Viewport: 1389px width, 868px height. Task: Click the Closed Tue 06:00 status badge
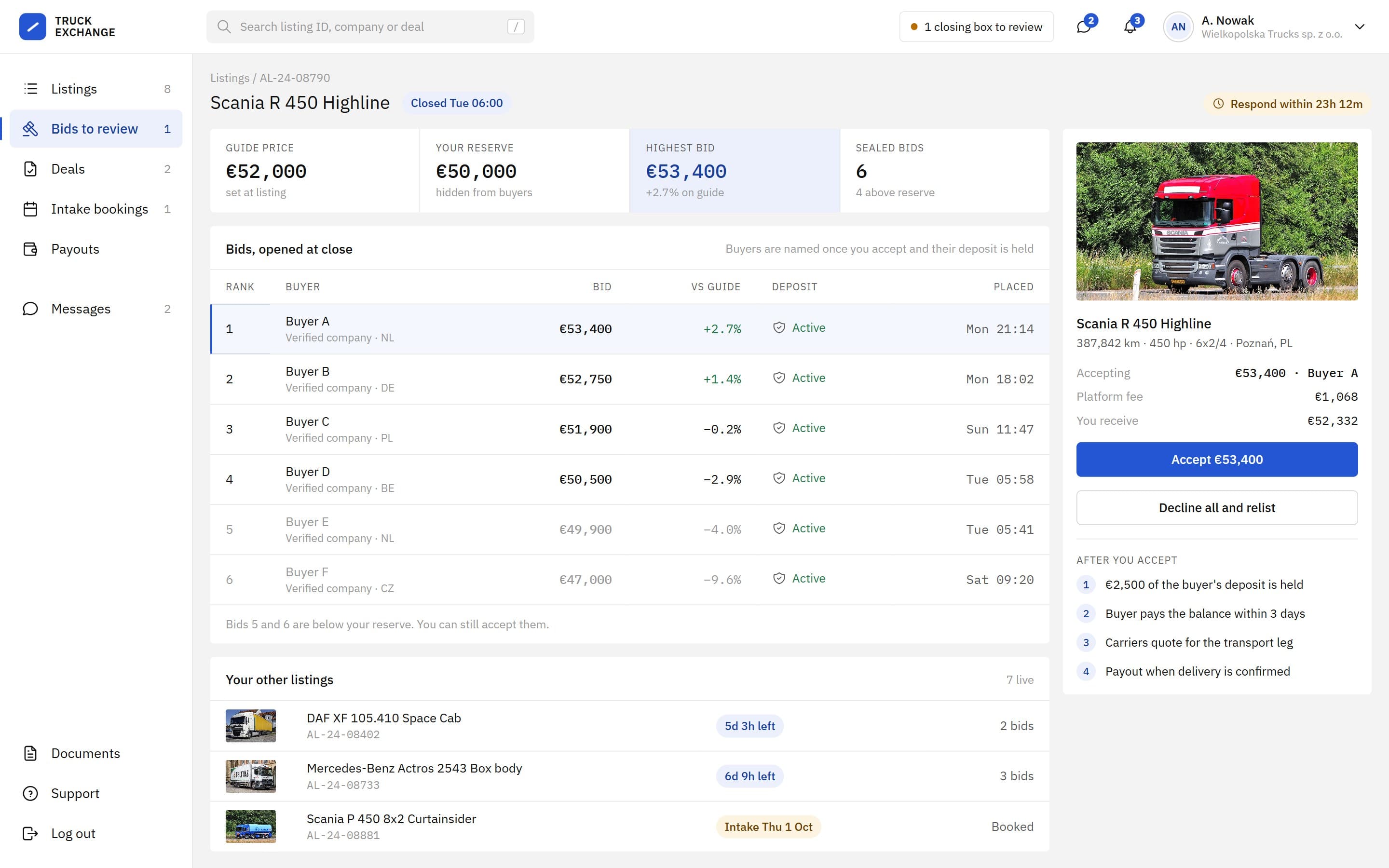tap(456, 103)
